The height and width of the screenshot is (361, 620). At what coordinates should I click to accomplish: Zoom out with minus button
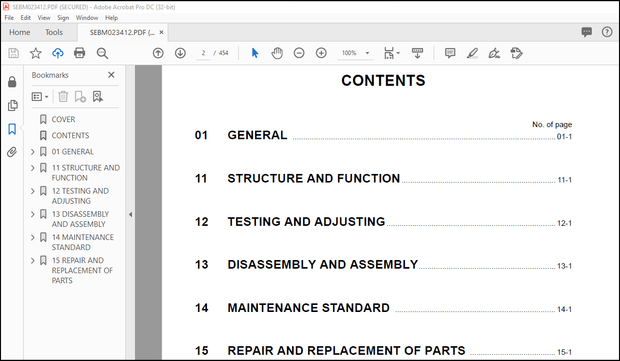[299, 53]
